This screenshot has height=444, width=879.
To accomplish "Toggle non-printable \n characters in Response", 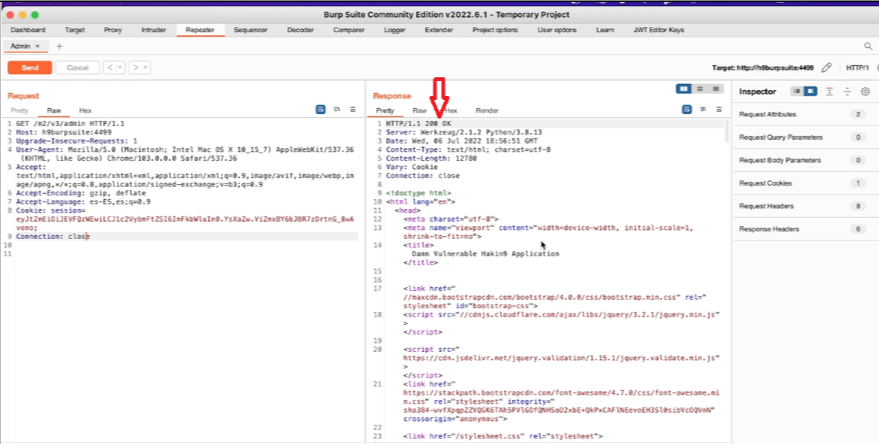I will 703,110.
